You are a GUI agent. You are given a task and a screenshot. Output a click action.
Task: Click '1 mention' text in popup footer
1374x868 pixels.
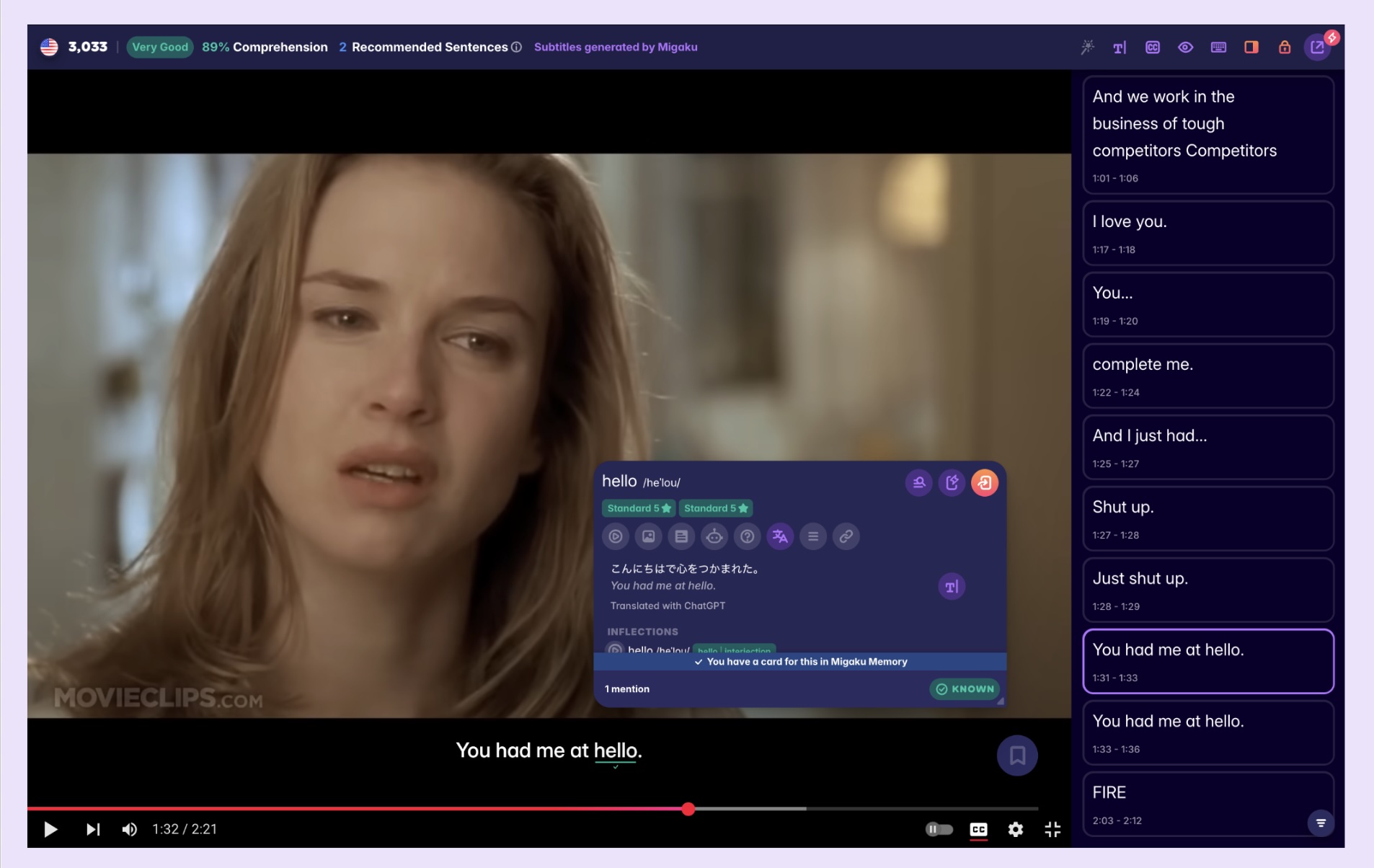[x=627, y=689]
